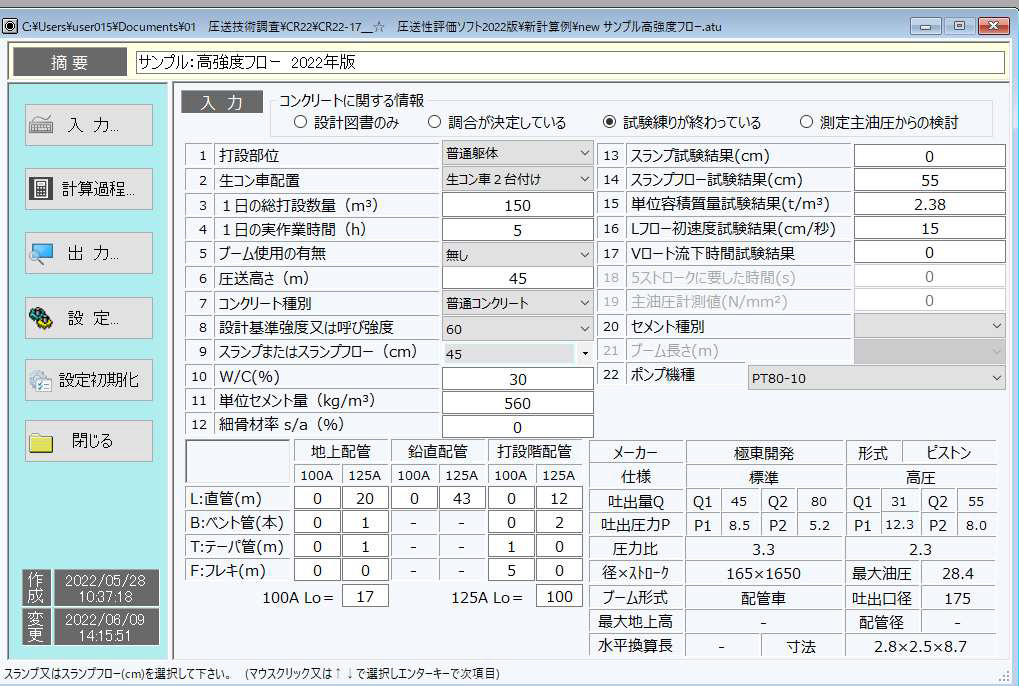Click the 入力 sidebar button

(x=89, y=125)
